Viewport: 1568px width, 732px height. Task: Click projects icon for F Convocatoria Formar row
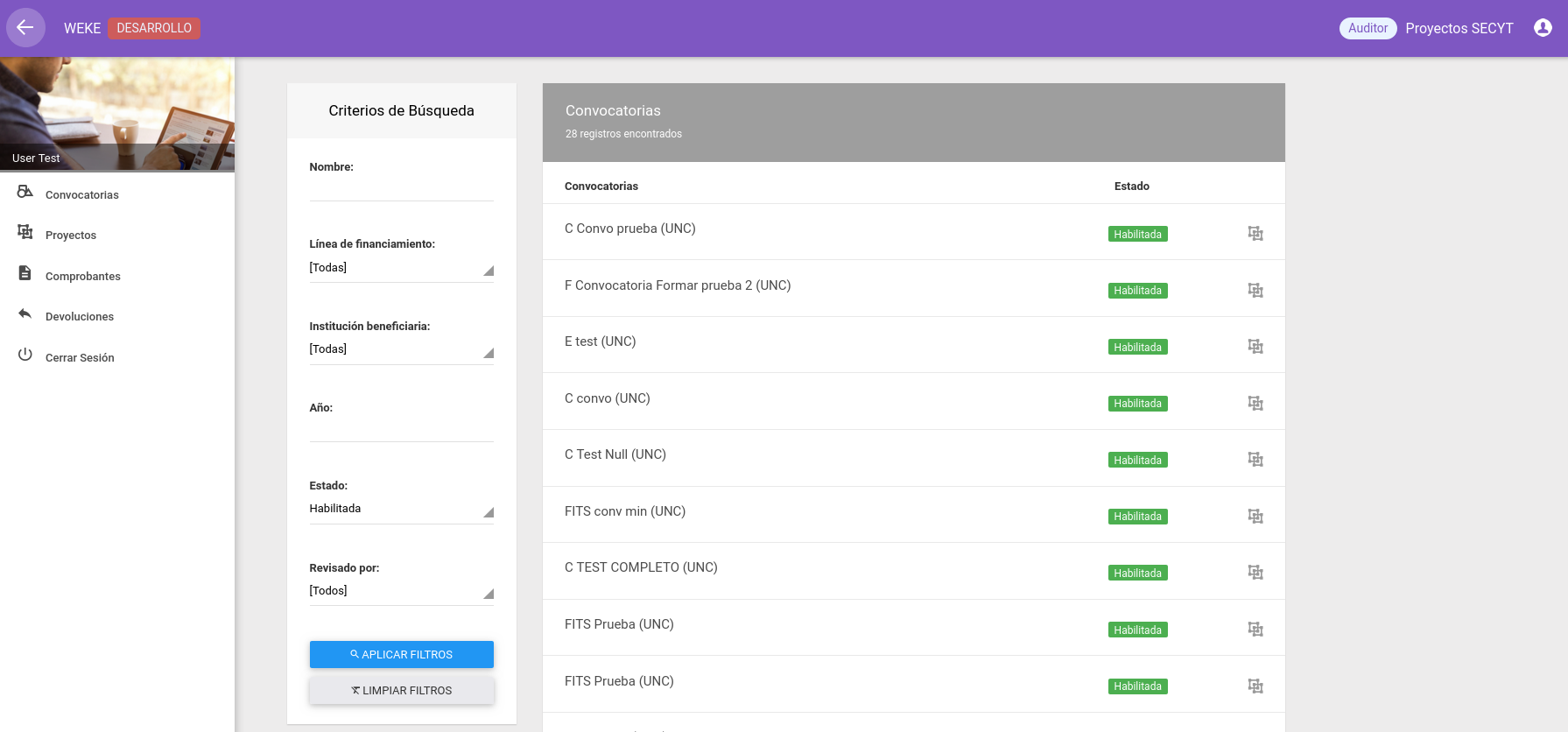(x=1255, y=291)
